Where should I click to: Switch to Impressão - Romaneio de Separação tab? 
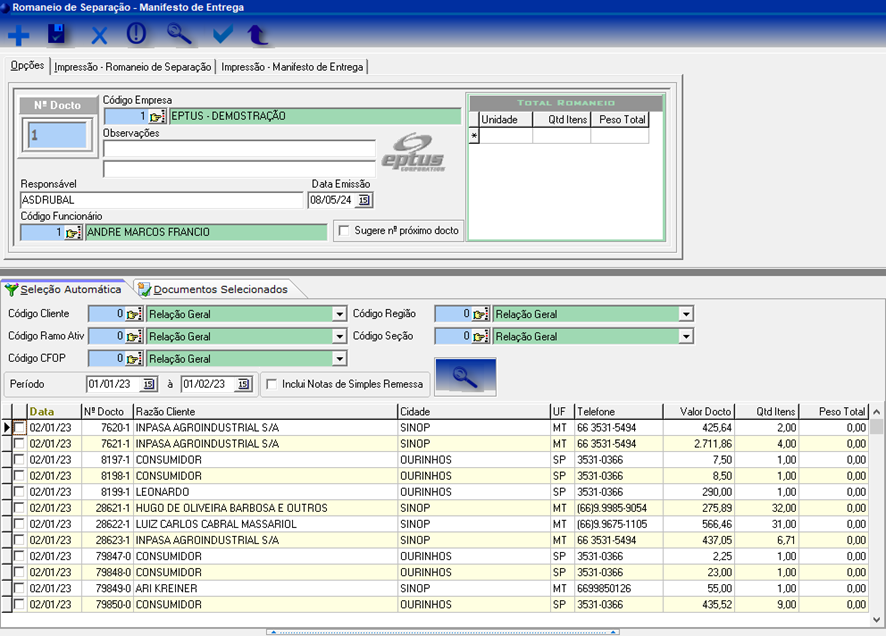coord(133,67)
